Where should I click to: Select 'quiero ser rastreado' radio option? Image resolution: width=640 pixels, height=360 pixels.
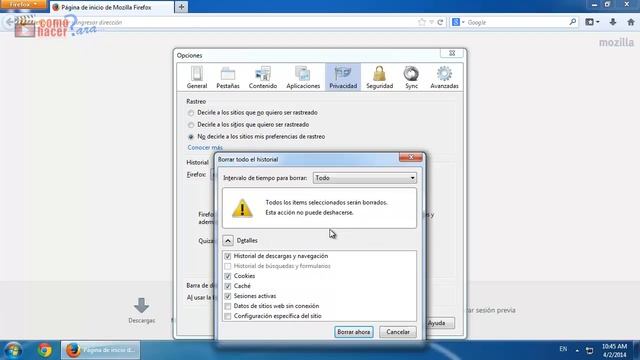coord(191,124)
